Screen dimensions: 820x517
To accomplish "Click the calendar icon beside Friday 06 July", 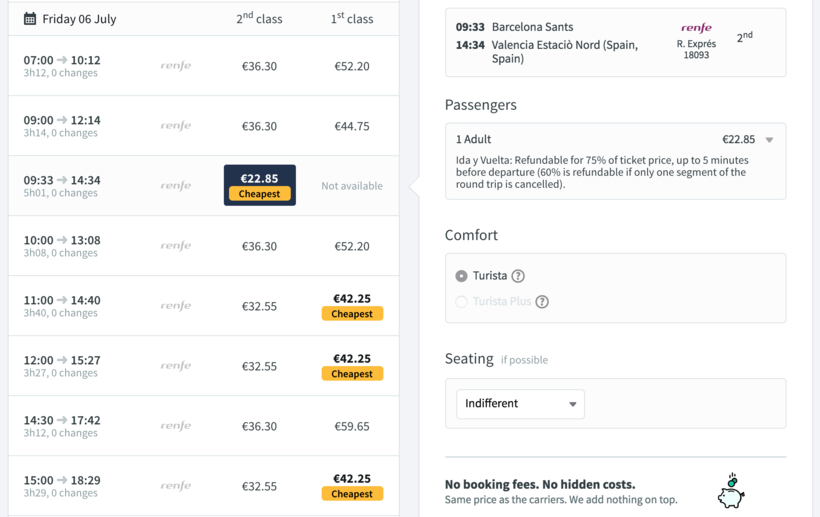I will [30, 19].
